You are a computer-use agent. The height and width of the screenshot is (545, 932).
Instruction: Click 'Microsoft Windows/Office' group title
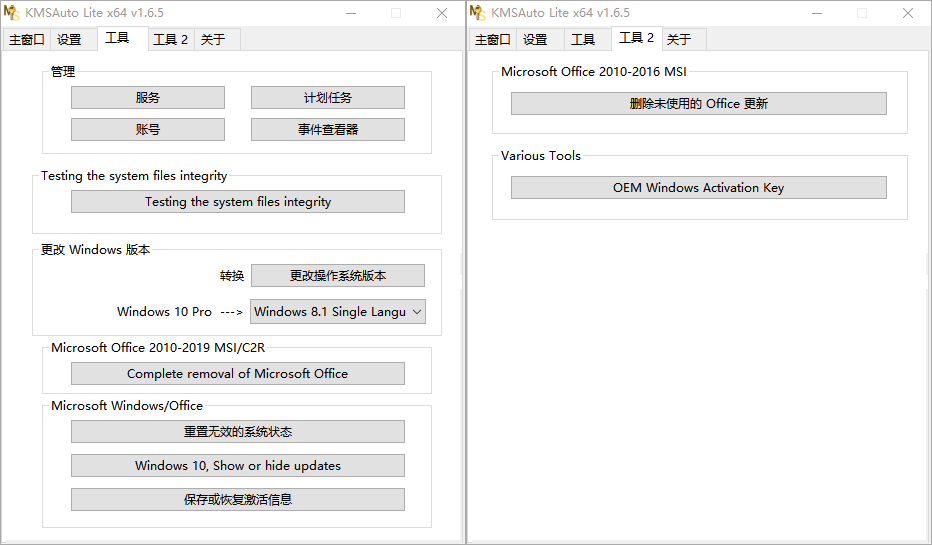(x=127, y=405)
